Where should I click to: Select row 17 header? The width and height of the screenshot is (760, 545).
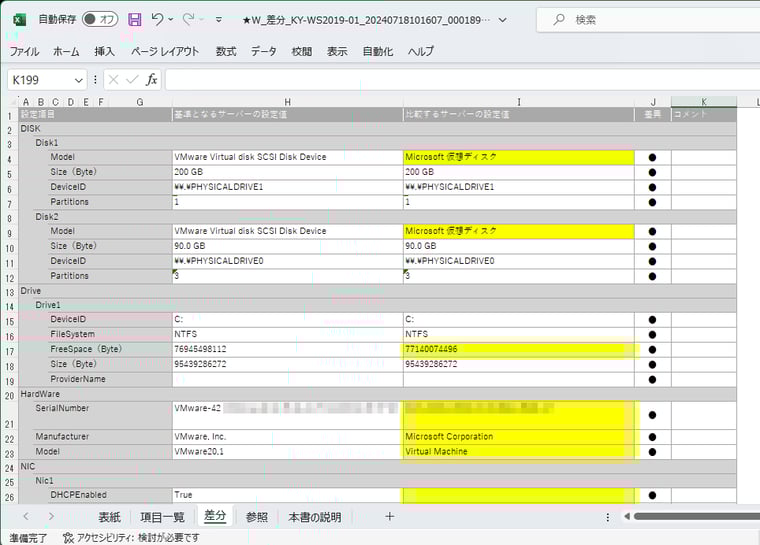coord(10,351)
